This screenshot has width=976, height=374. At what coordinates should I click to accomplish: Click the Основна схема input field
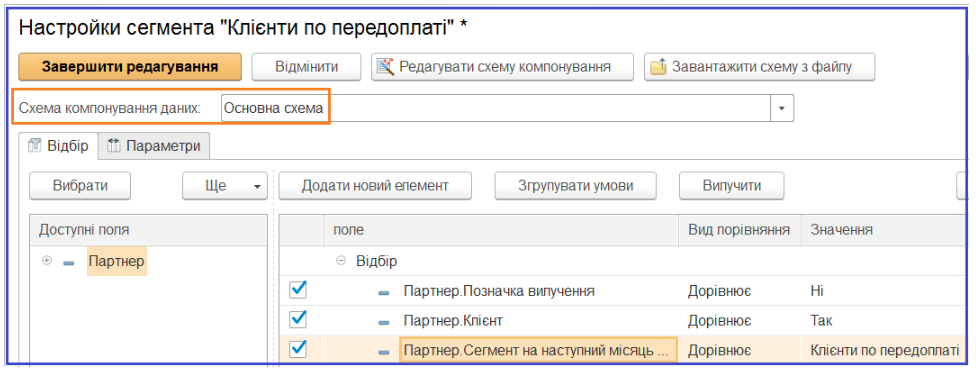tap(495, 108)
